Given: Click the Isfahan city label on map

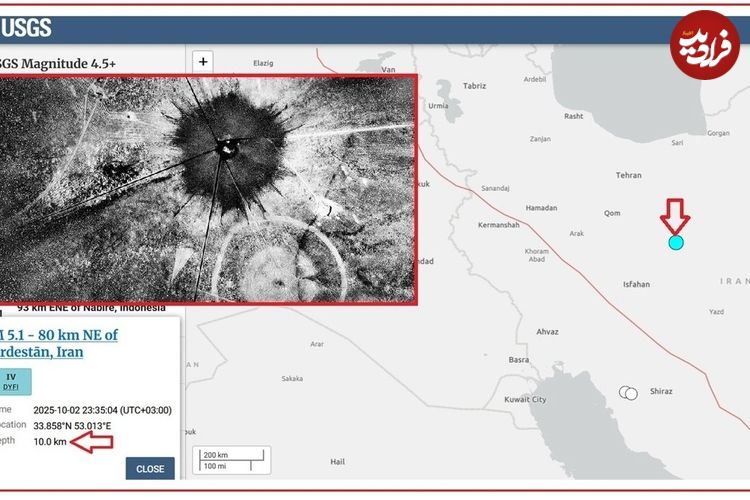Looking at the screenshot, I should click(636, 284).
